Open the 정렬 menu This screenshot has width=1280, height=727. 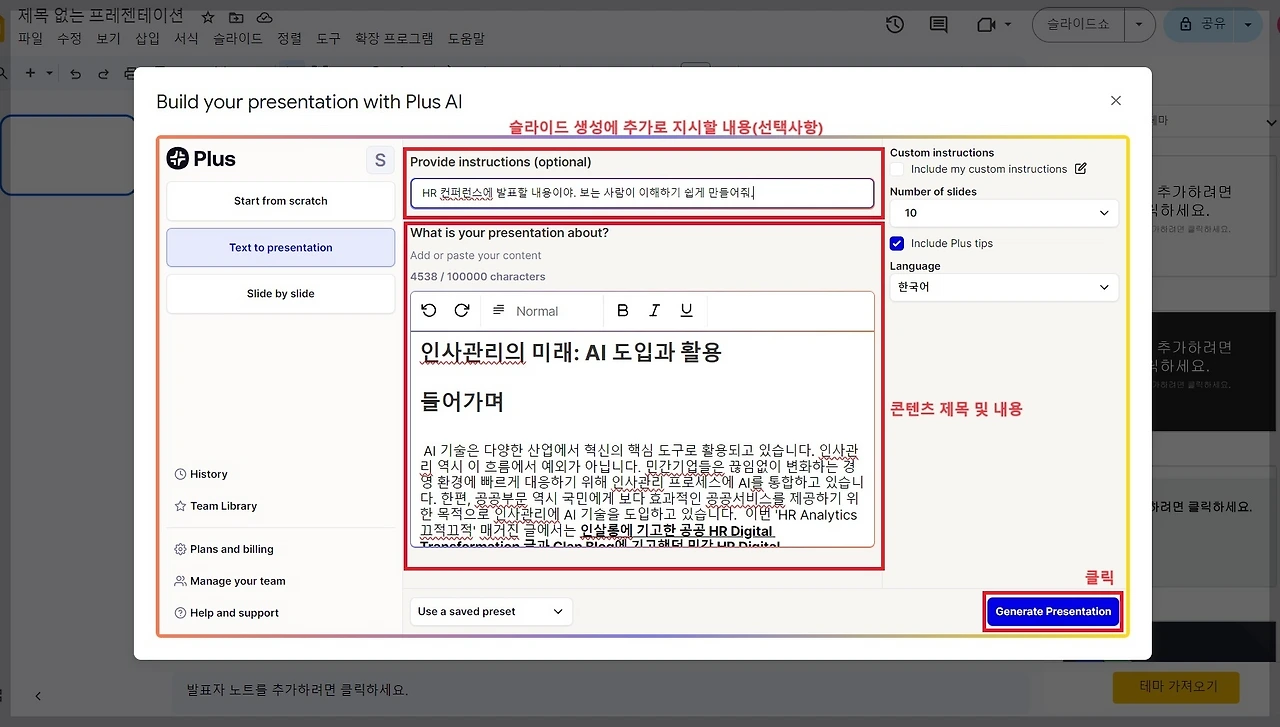click(289, 39)
